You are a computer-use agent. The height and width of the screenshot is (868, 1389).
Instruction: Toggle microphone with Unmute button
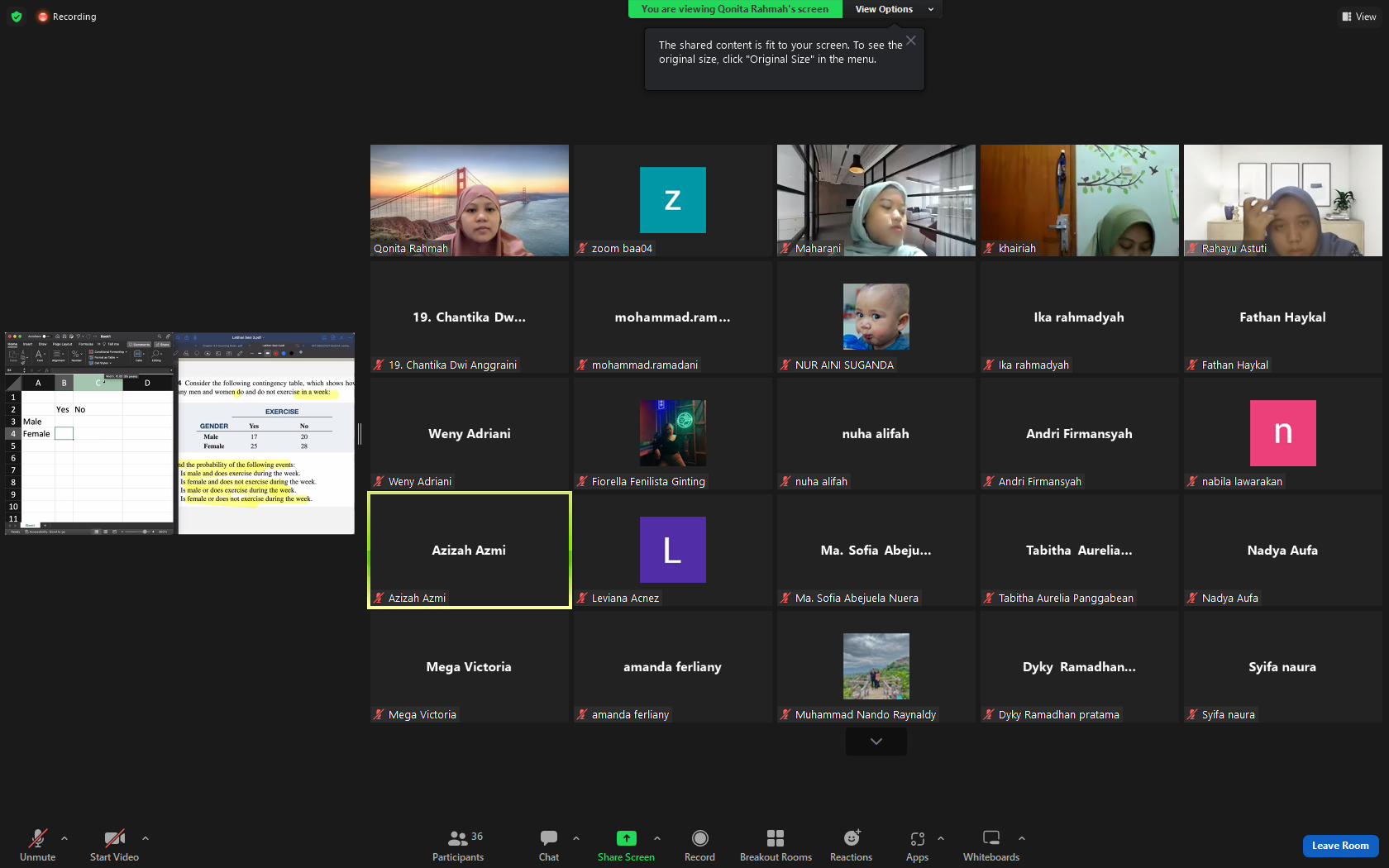click(38, 845)
